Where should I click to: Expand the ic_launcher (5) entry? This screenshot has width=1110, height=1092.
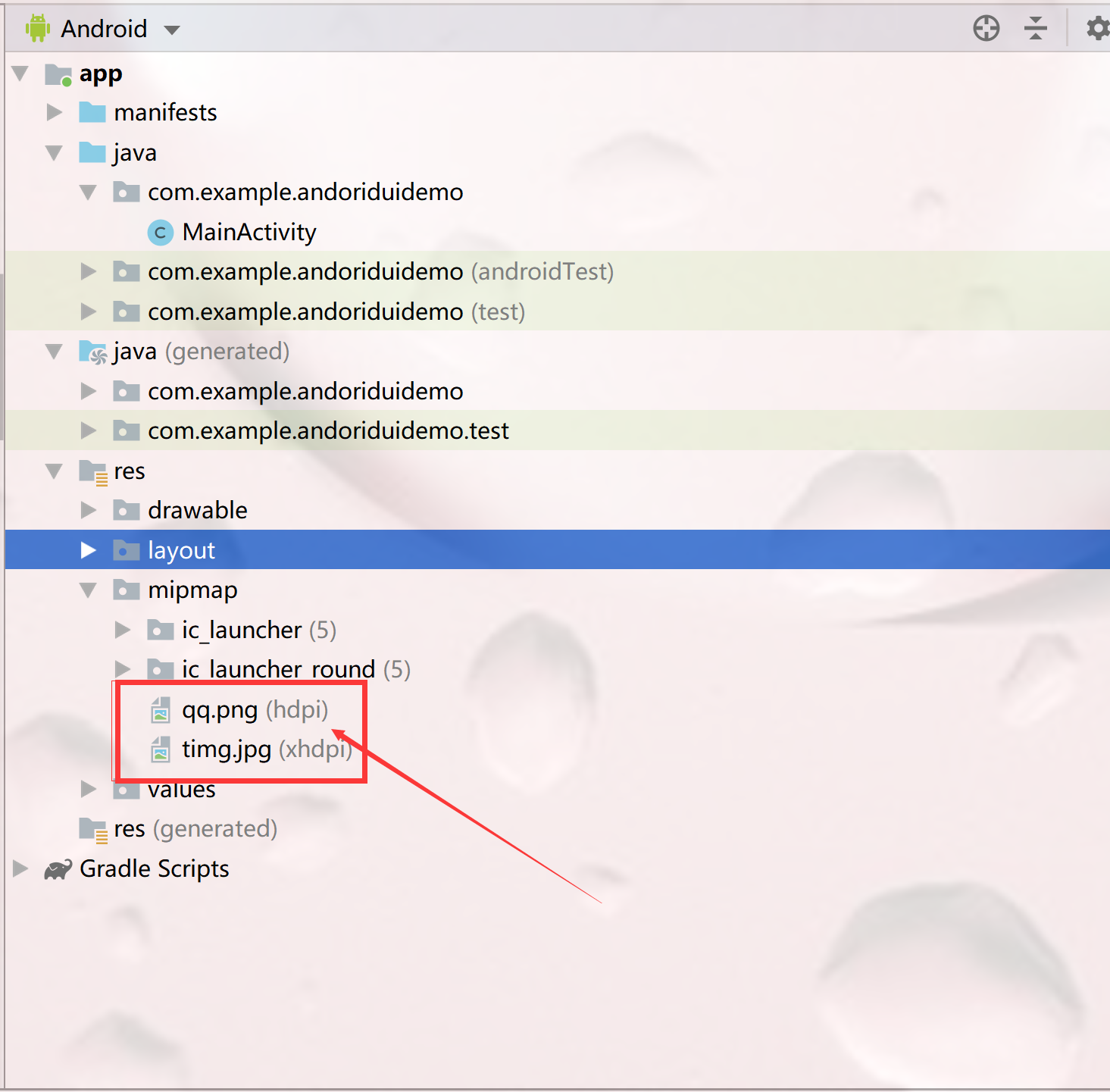click(122, 630)
